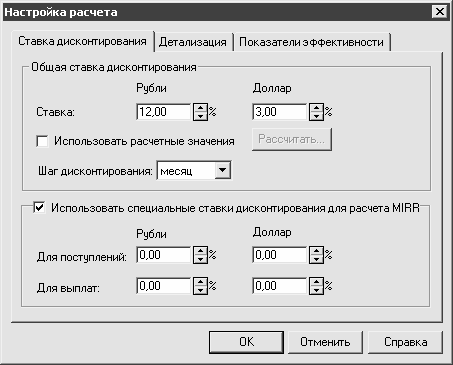
Task: Open help via the Справка button
Action: pyautogui.click(x=405, y=342)
